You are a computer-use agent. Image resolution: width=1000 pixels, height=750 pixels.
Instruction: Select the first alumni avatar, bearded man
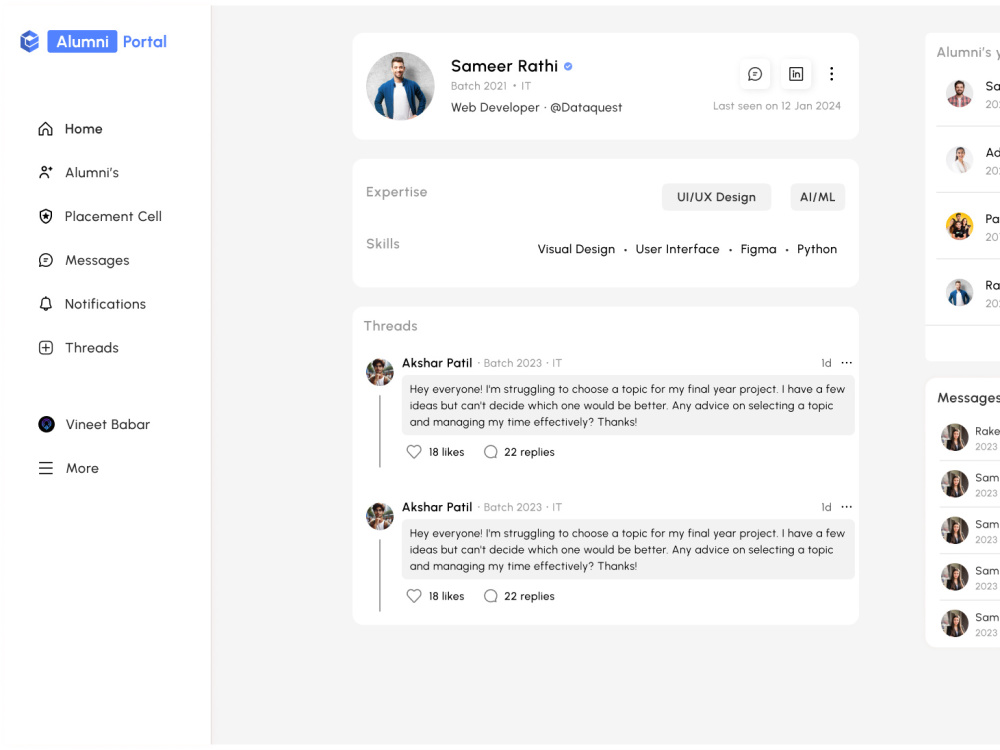click(x=959, y=93)
